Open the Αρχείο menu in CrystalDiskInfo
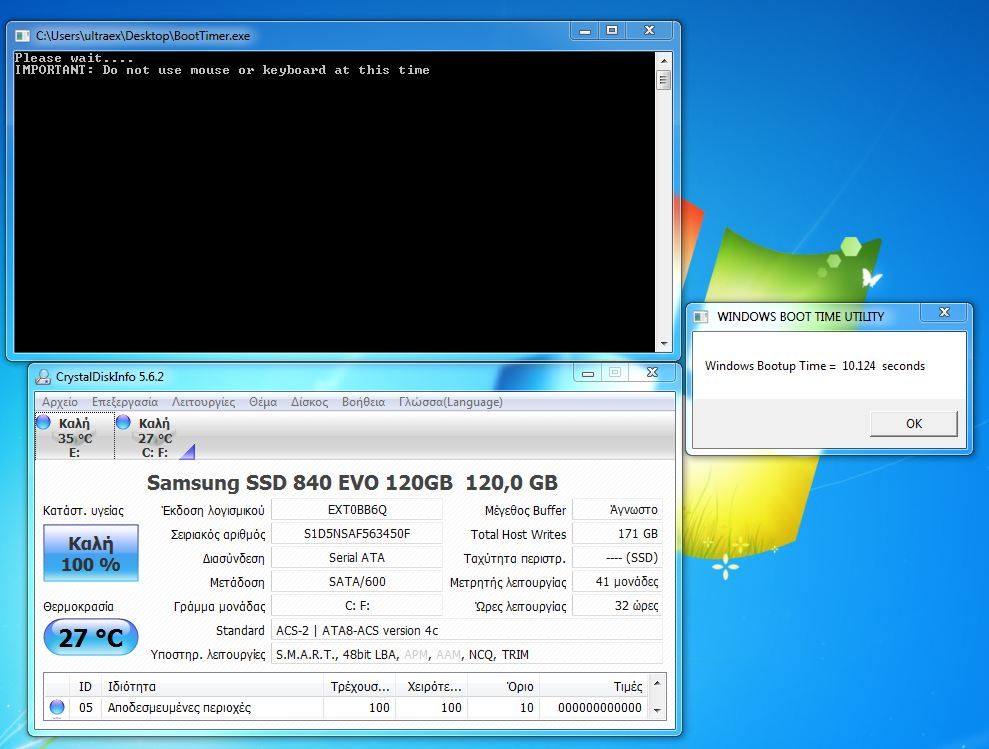989x749 pixels. click(x=60, y=402)
